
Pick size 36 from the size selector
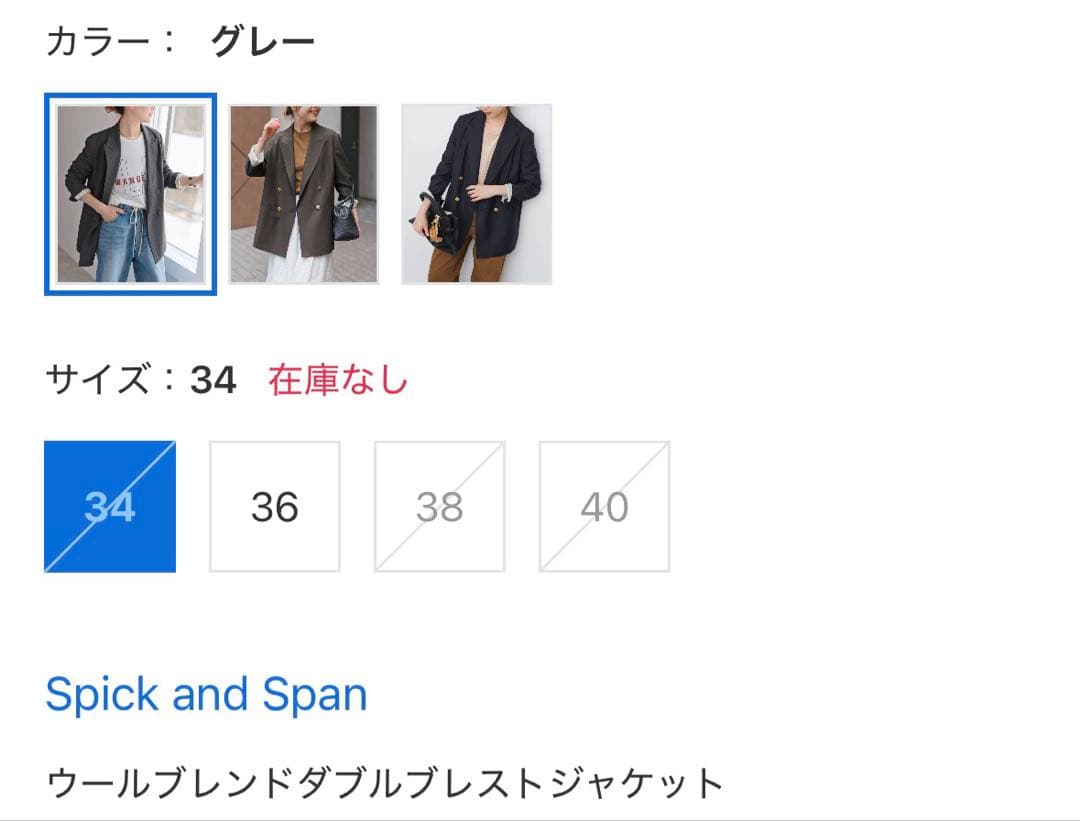click(275, 506)
